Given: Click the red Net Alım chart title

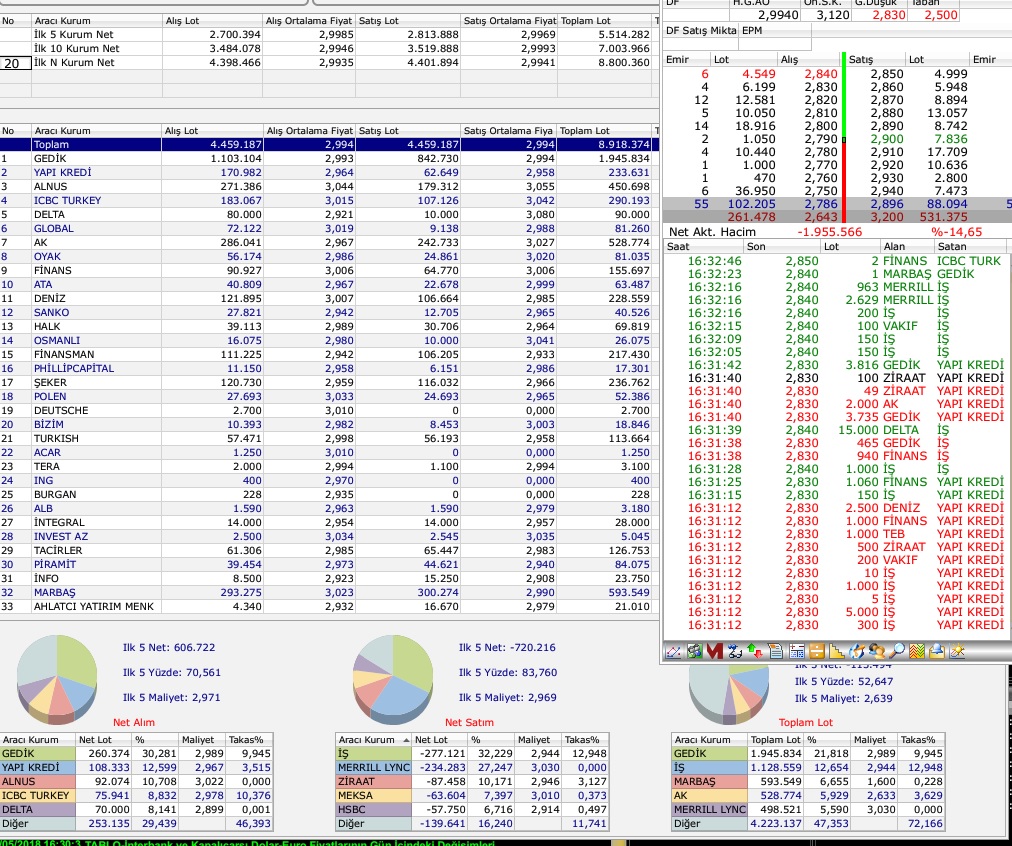Looking at the screenshot, I should (x=134, y=723).
